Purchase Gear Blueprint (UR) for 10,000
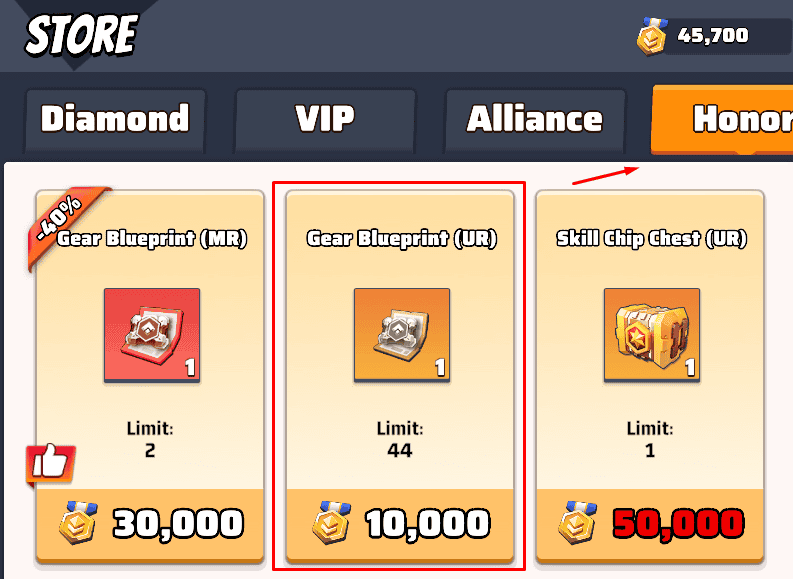Viewport: 793px width, 579px height. coord(400,524)
